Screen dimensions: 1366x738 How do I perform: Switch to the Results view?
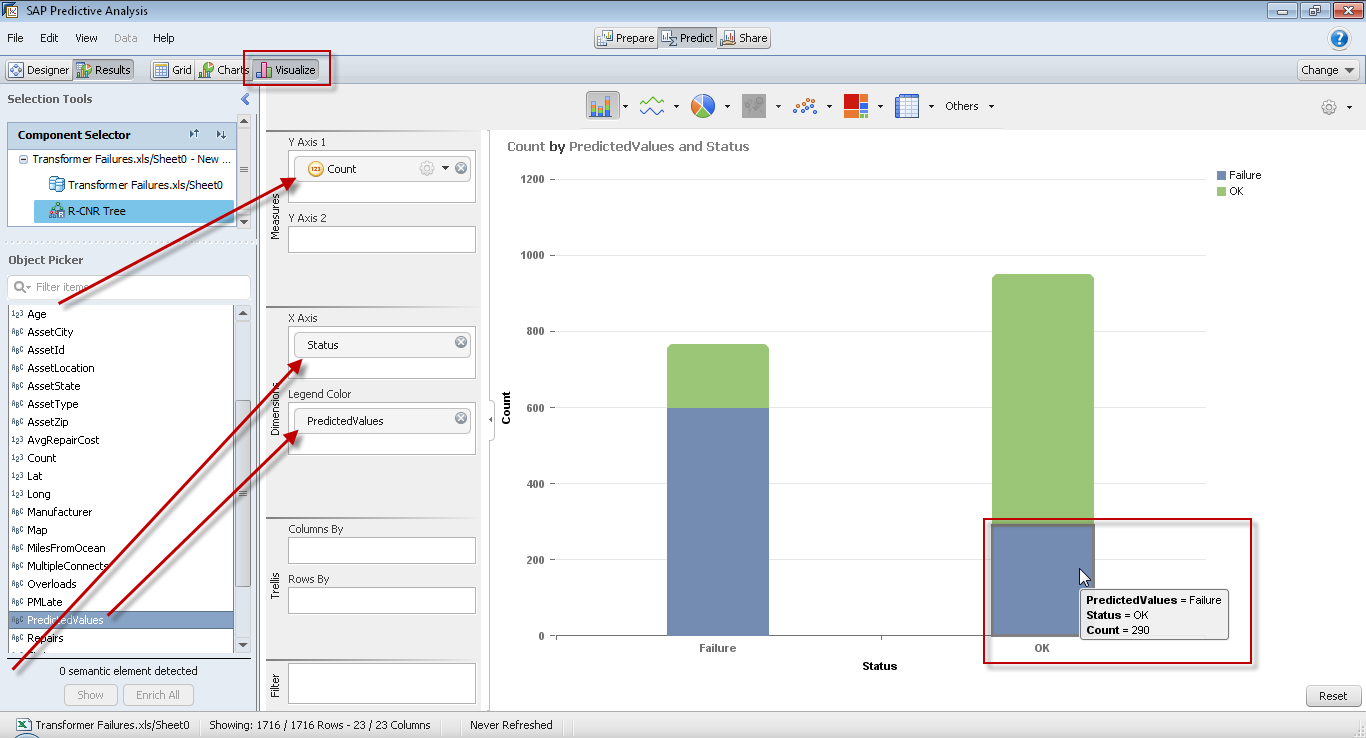pyautogui.click(x=103, y=70)
